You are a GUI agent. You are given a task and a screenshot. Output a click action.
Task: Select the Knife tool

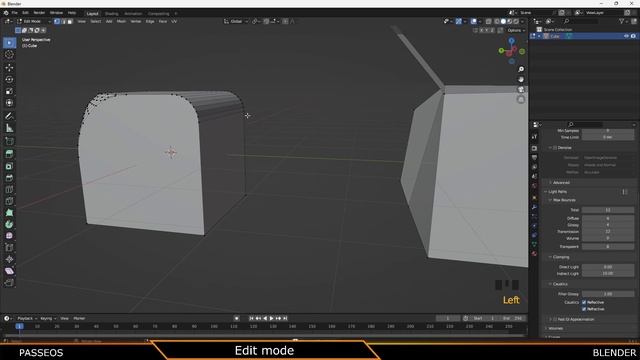click(9, 201)
